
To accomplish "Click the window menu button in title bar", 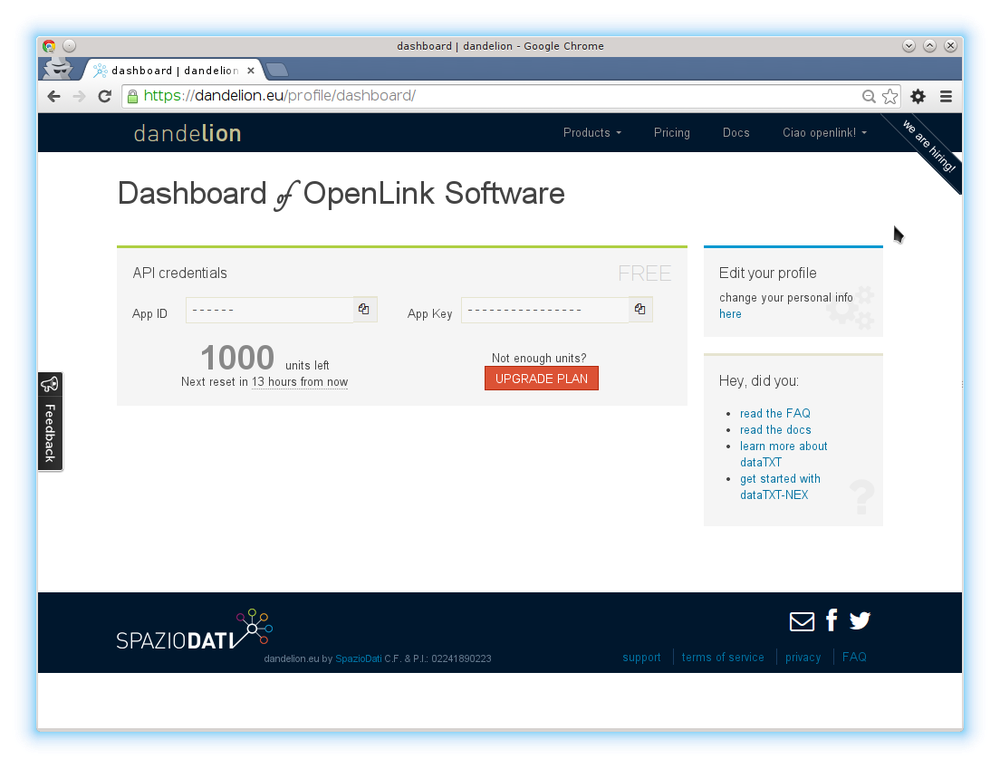I will tap(70, 46).
